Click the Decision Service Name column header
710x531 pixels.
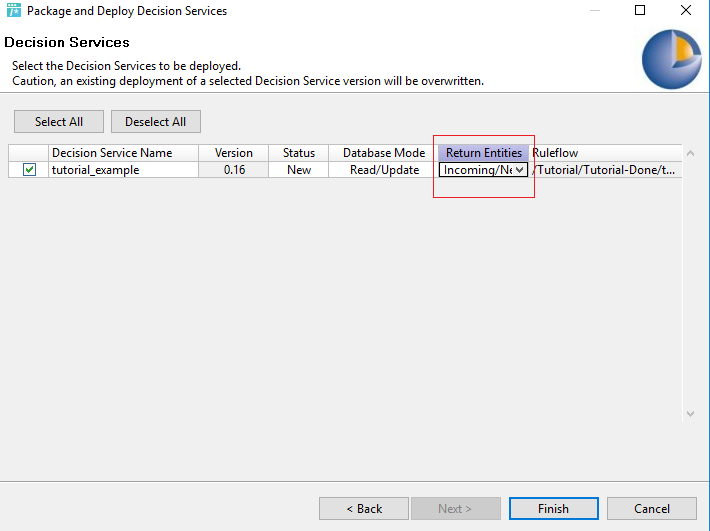(x=123, y=153)
